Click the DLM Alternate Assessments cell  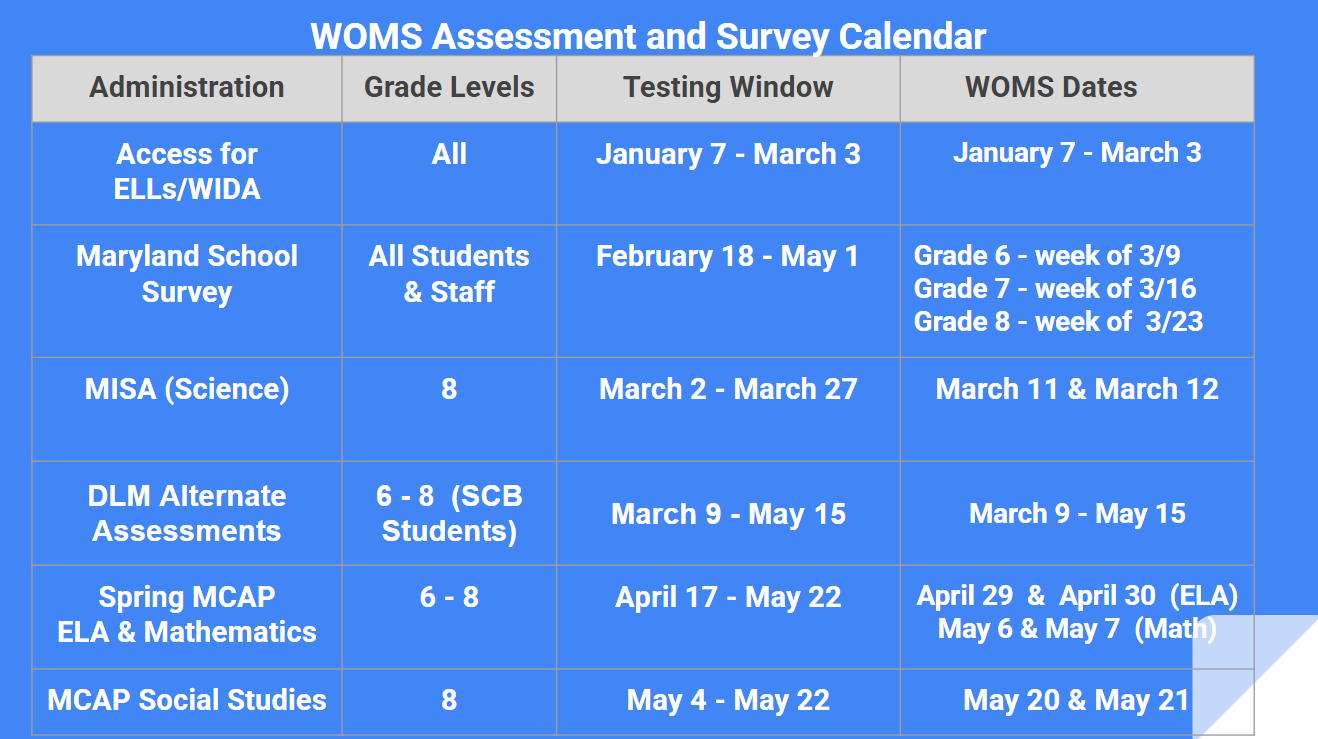[x=187, y=513]
